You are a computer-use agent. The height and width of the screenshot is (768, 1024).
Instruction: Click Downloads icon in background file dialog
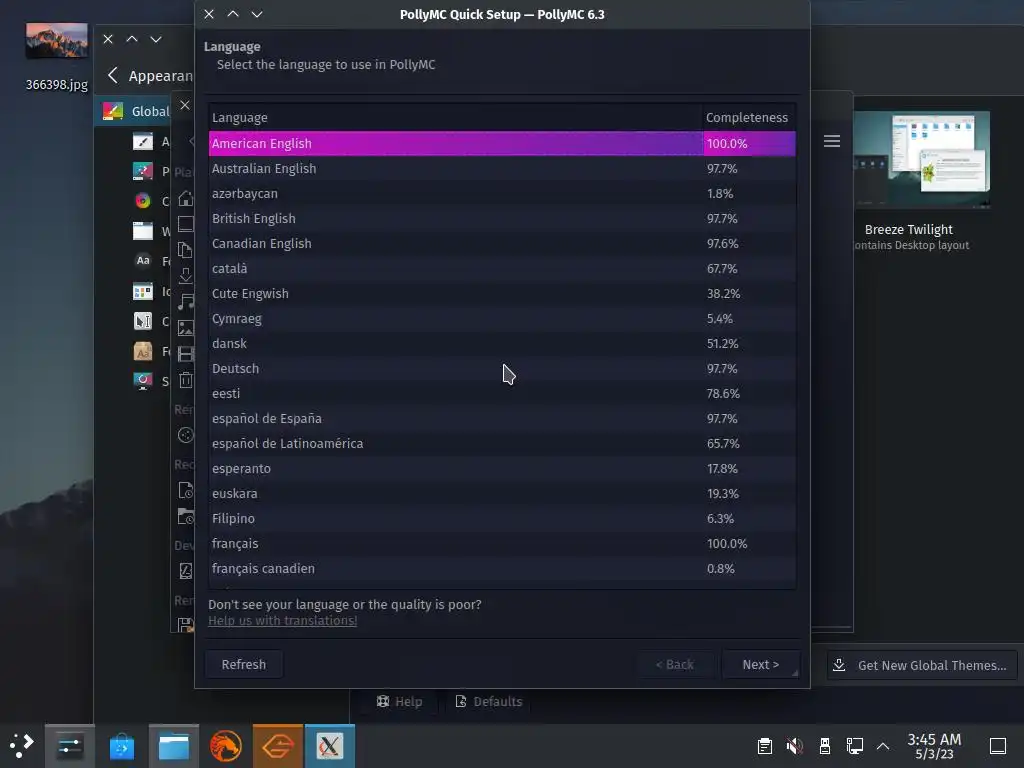pos(185,276)
